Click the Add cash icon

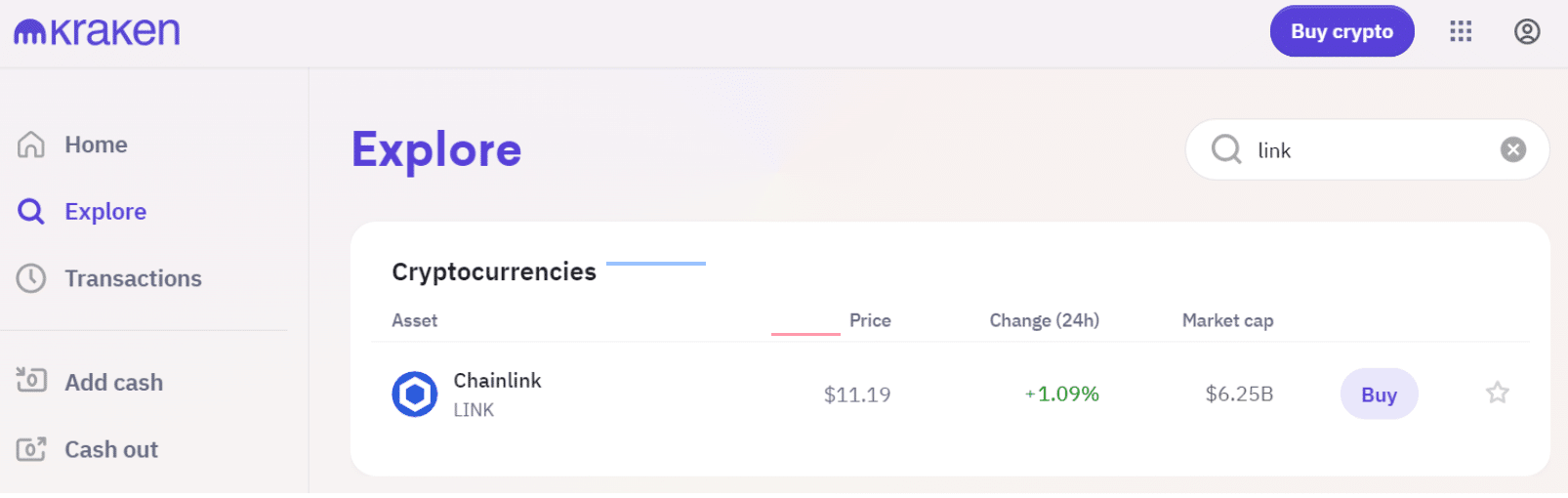[x=31, y=380]
